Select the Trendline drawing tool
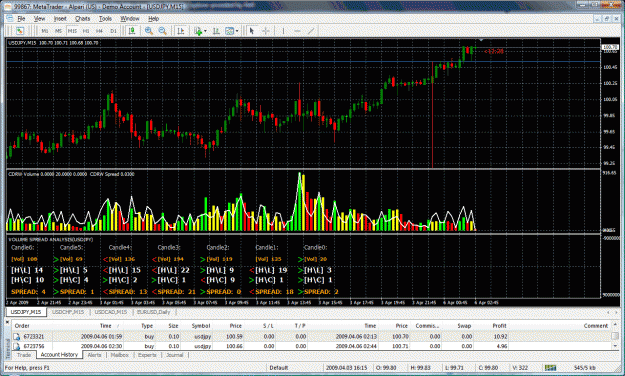Viewport: 625px width, 376px height. pos(311,31)
